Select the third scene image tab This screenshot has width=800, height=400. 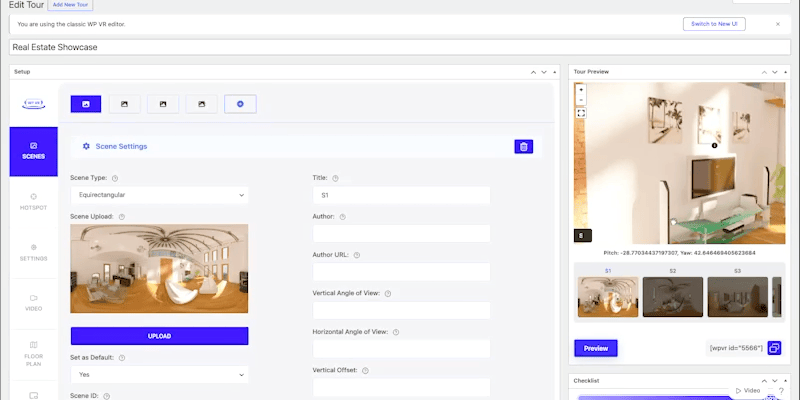click(163, 104)
